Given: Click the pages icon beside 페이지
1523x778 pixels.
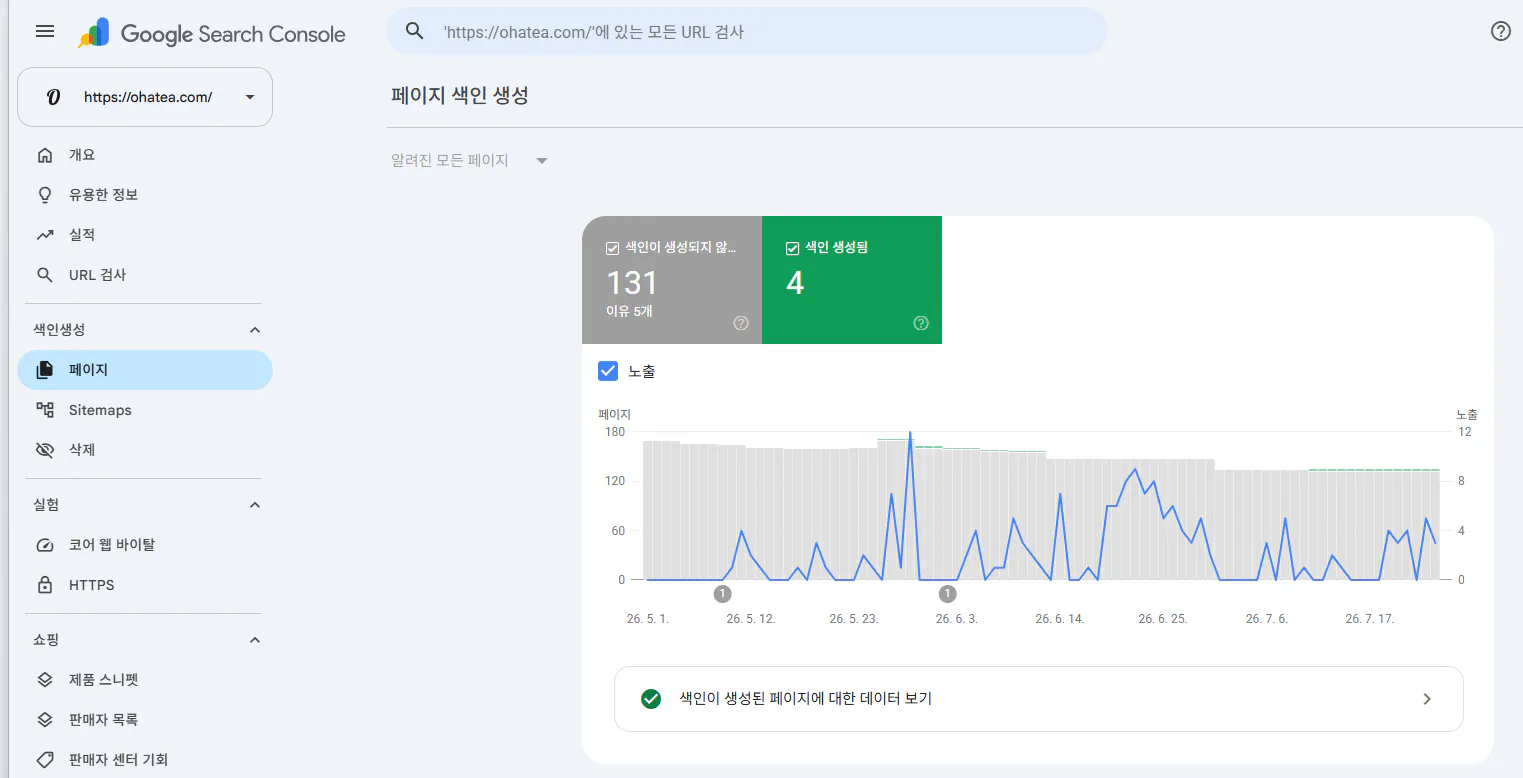Looking at the screenshot, I should coord(44,370).
